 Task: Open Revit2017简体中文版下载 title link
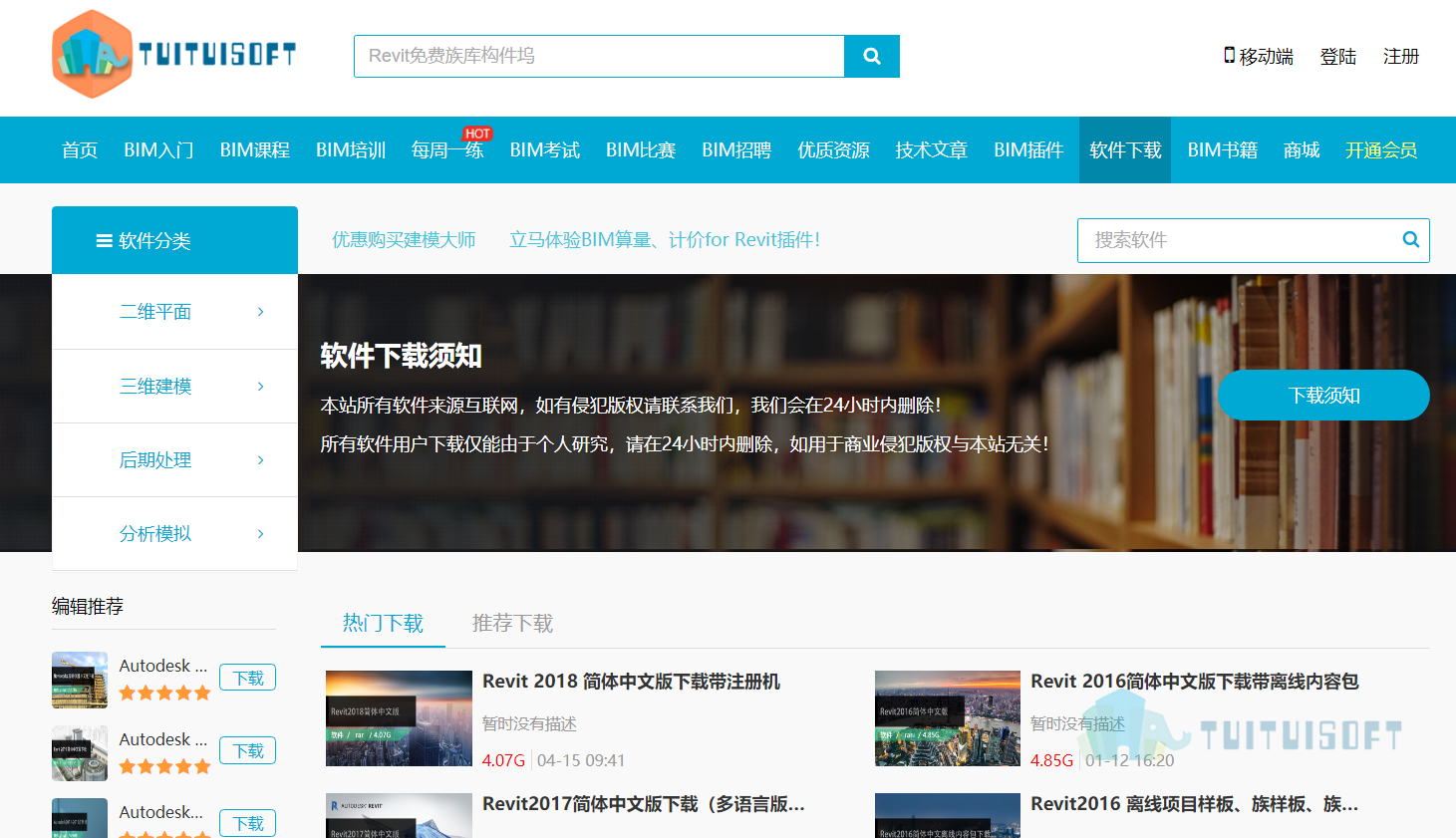644,804
